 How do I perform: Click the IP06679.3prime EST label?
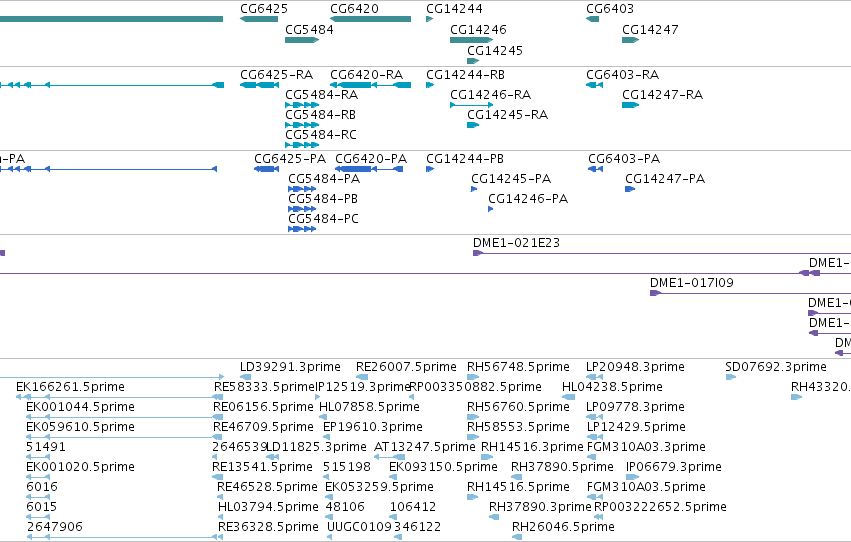674,468
